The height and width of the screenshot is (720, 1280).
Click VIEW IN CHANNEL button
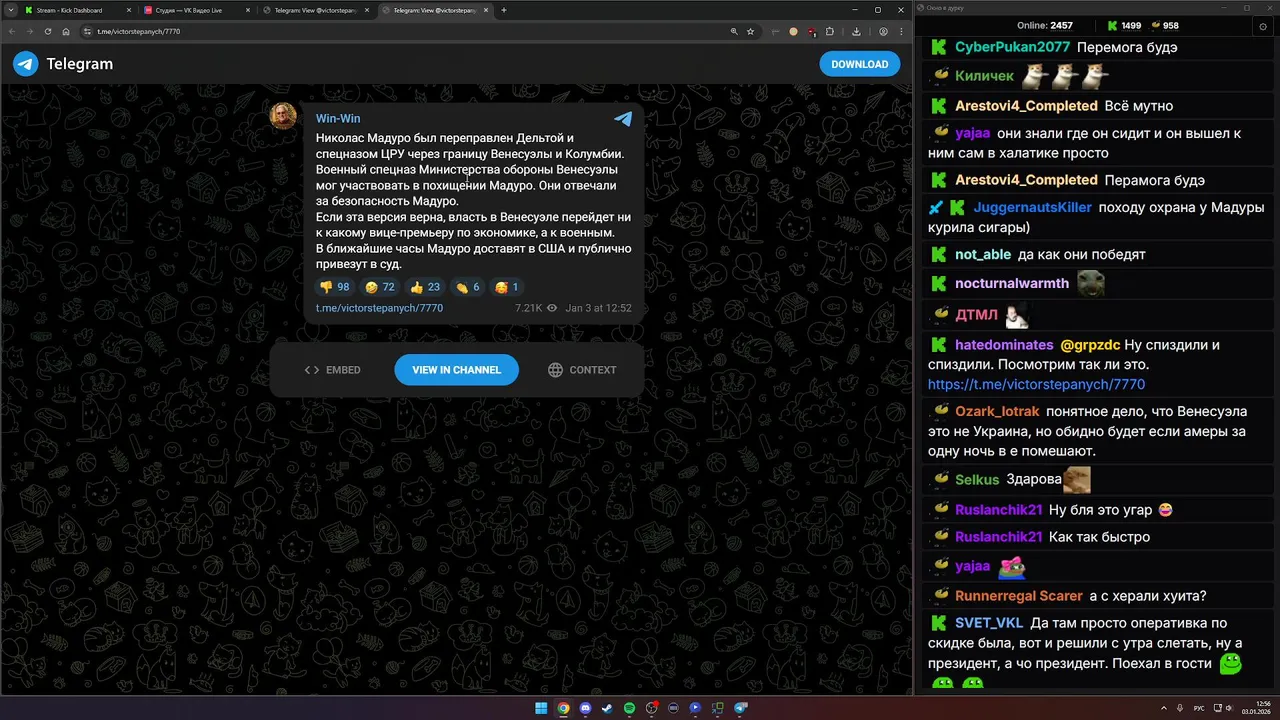point(456,370)
